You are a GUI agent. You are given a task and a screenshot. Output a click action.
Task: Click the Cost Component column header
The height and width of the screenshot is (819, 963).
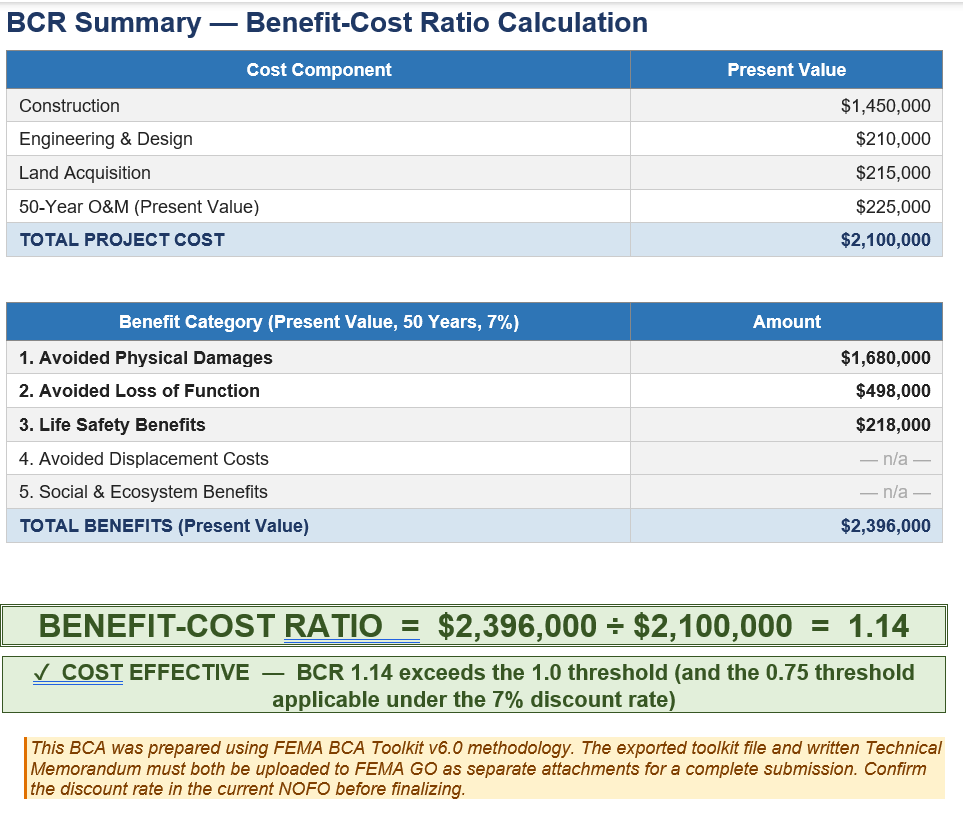(318, 70)
